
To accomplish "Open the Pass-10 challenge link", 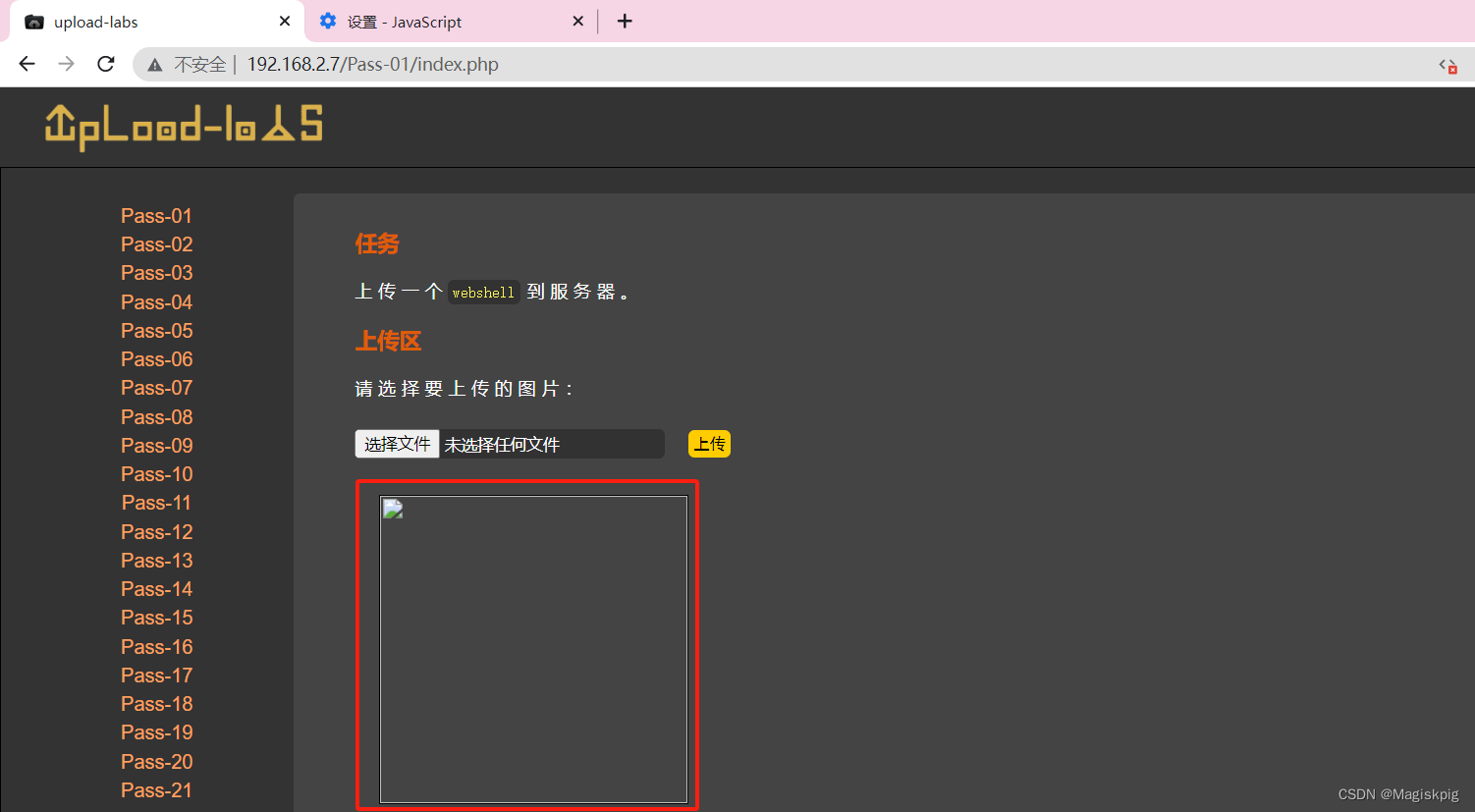I will tap(156, 473).
